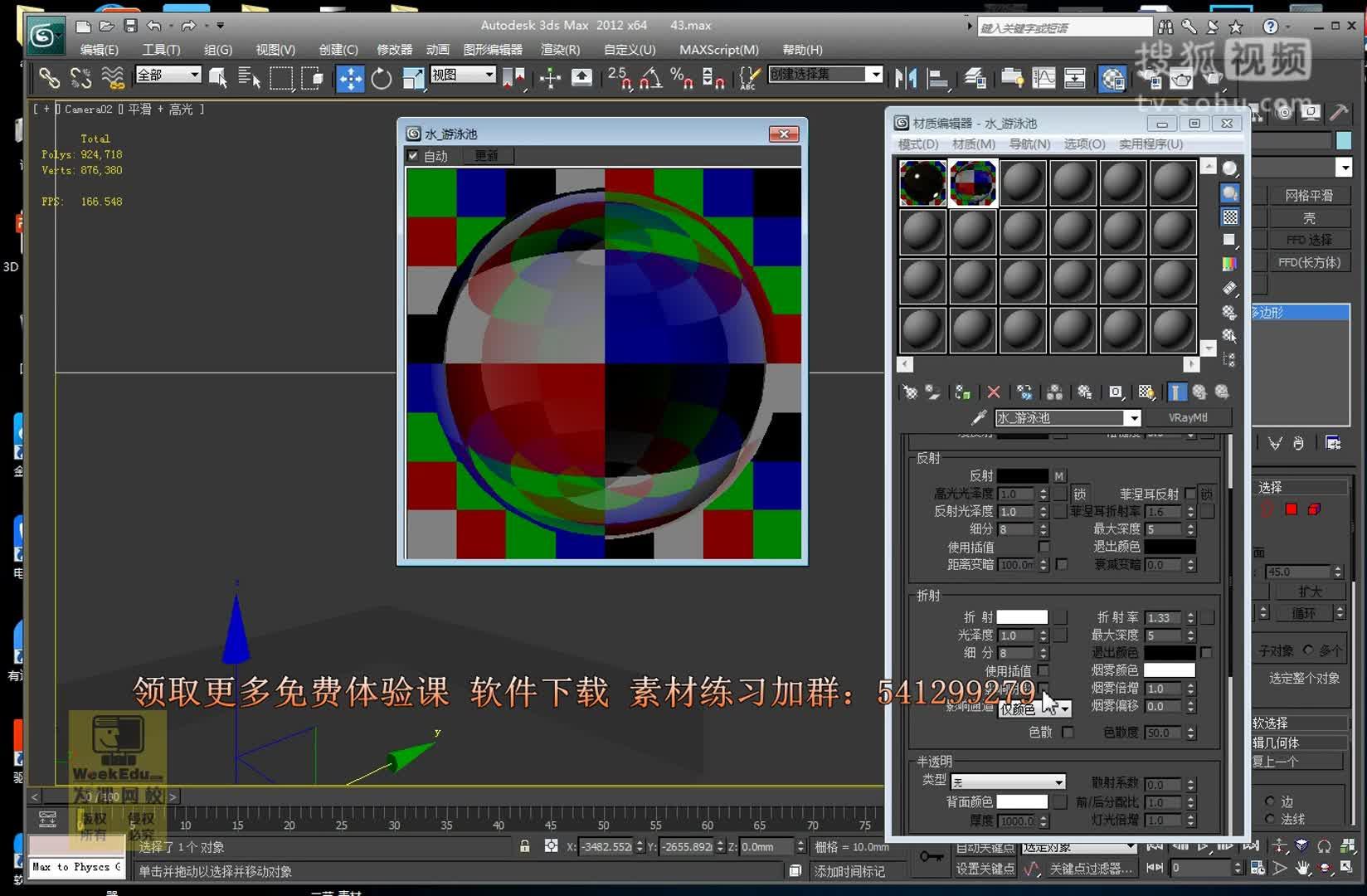Open the 仅颜色 affect channels dropdown
This screenshot has width=1367, height=896.
point(1065,710)
